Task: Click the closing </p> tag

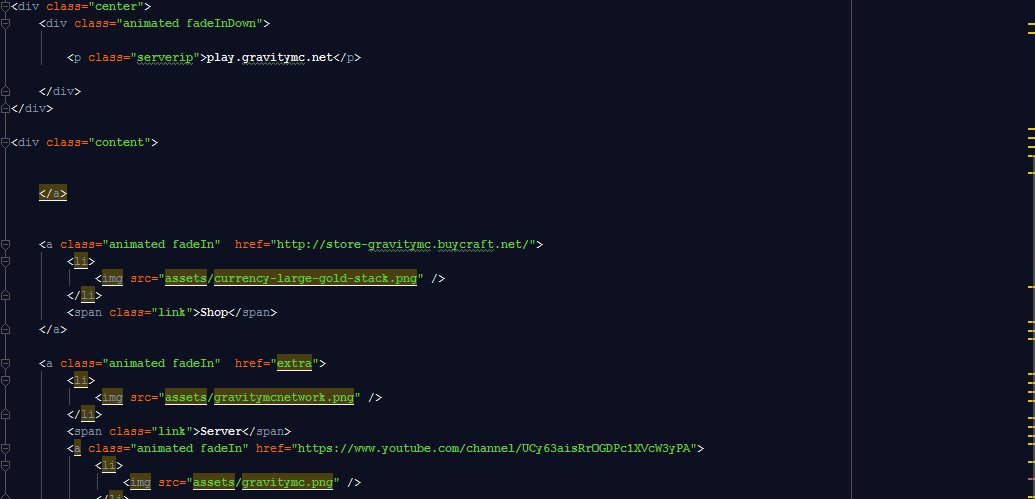Action: pyautogui.click(x=347, y=57)
